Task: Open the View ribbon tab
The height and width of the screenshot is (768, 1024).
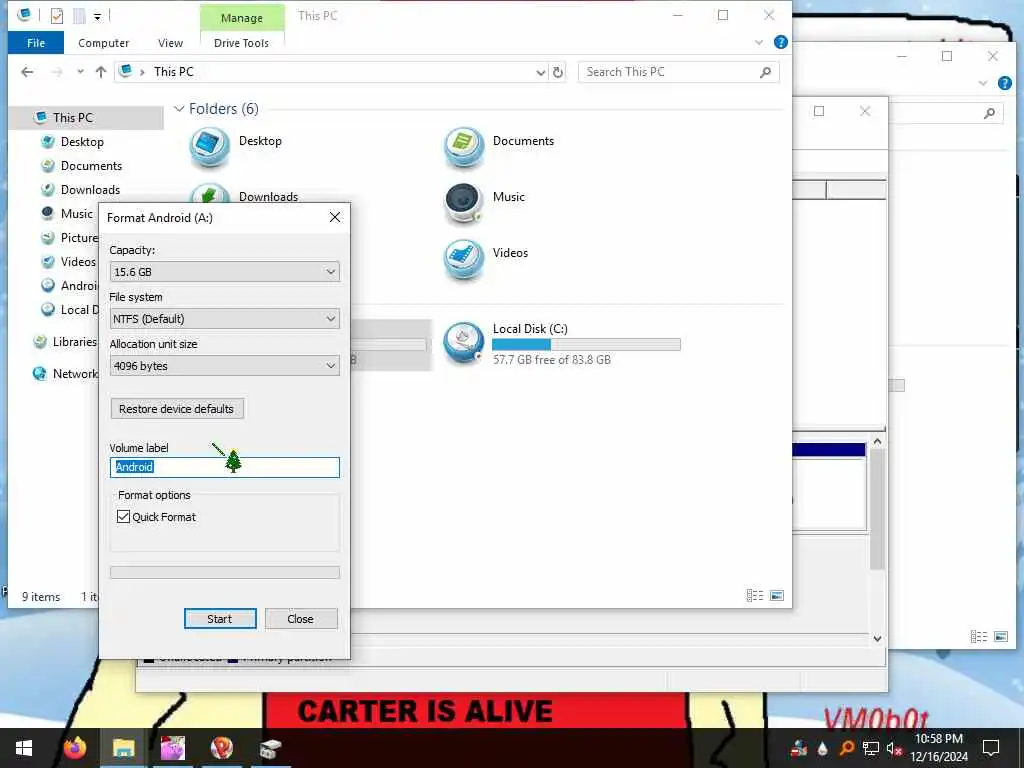Action: click(170, 43)
